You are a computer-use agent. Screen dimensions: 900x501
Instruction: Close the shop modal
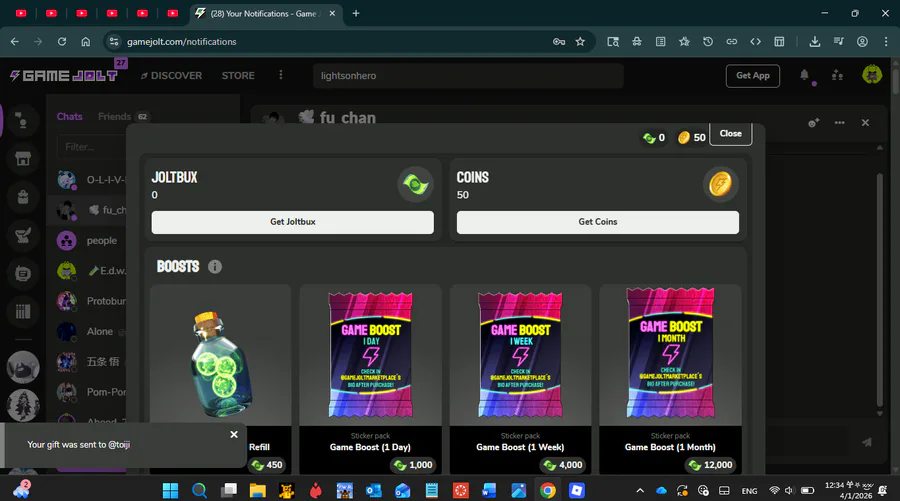point(731,134)
